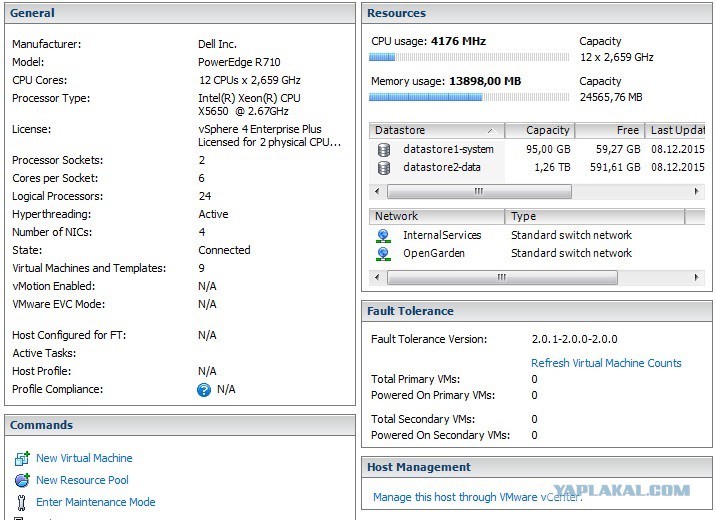
Task: Click Refresh Virtual Machine Counts link
Action: [x=606, y=363]
